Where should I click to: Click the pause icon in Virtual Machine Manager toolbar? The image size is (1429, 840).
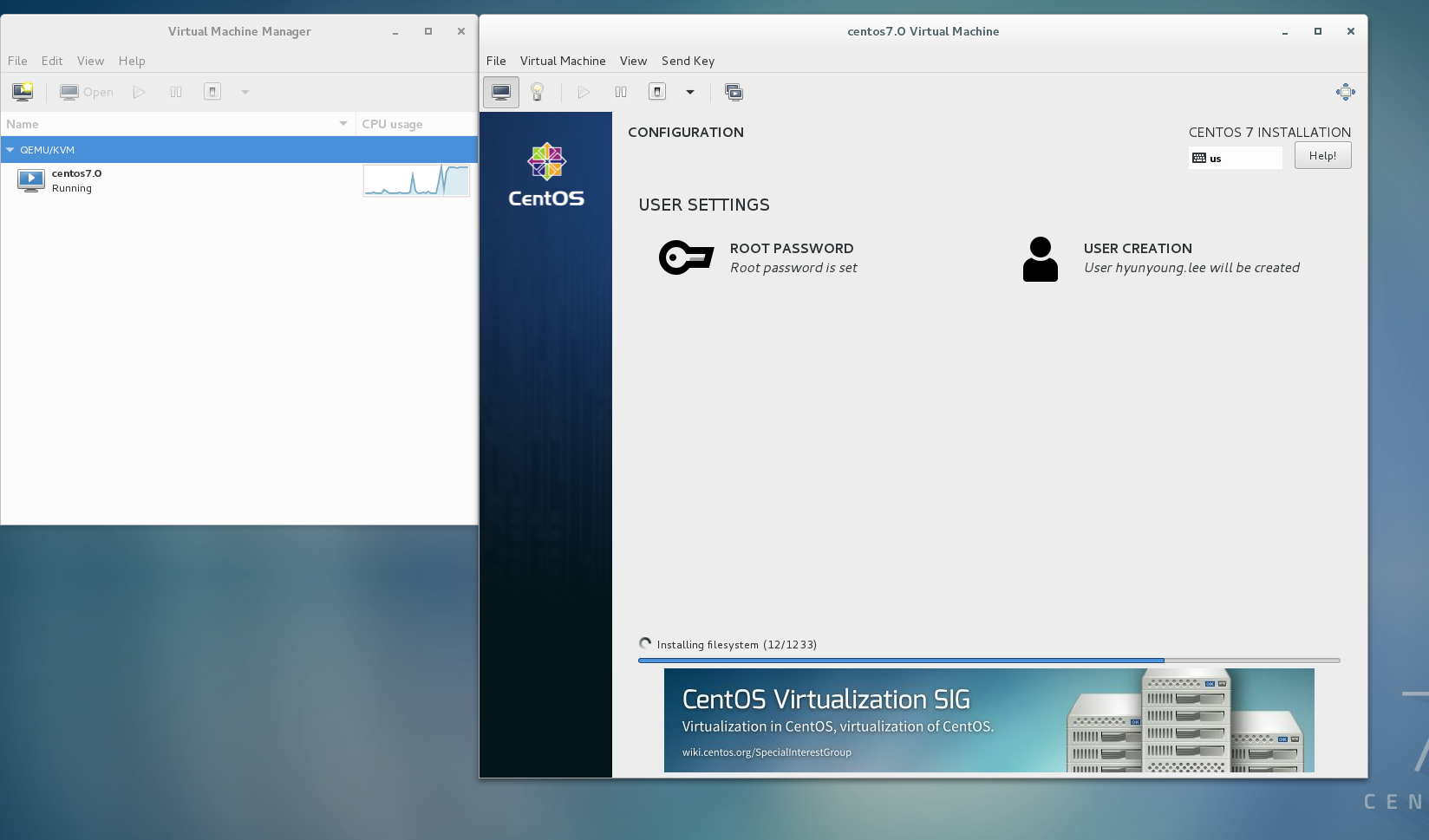(x=176, y=92)
